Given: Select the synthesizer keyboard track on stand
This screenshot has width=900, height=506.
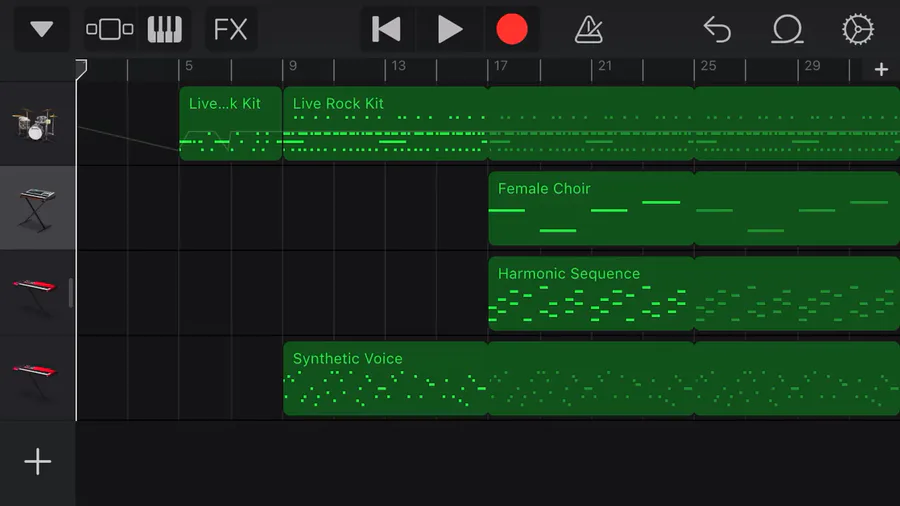Looking at the screenshot, I should (37, 208).
